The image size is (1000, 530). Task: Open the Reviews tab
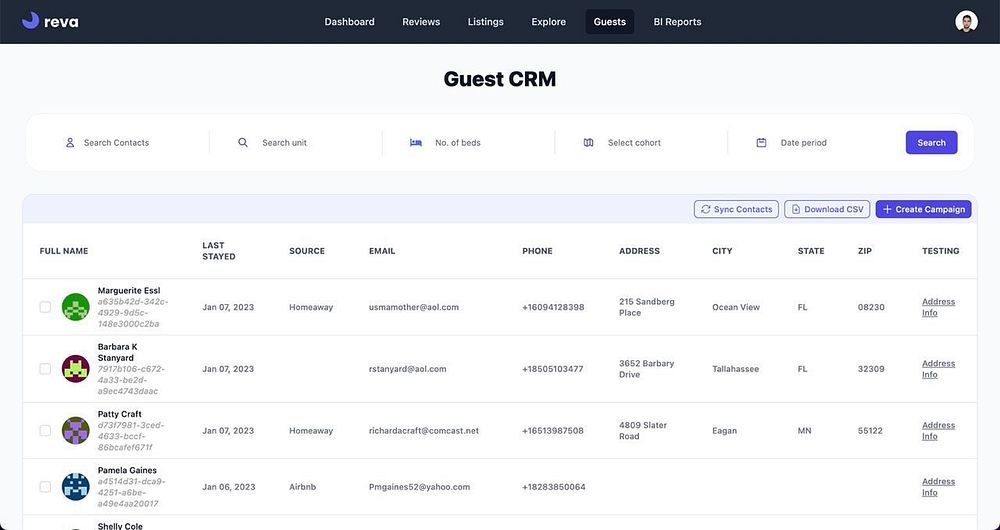click(x=421, y=22)
